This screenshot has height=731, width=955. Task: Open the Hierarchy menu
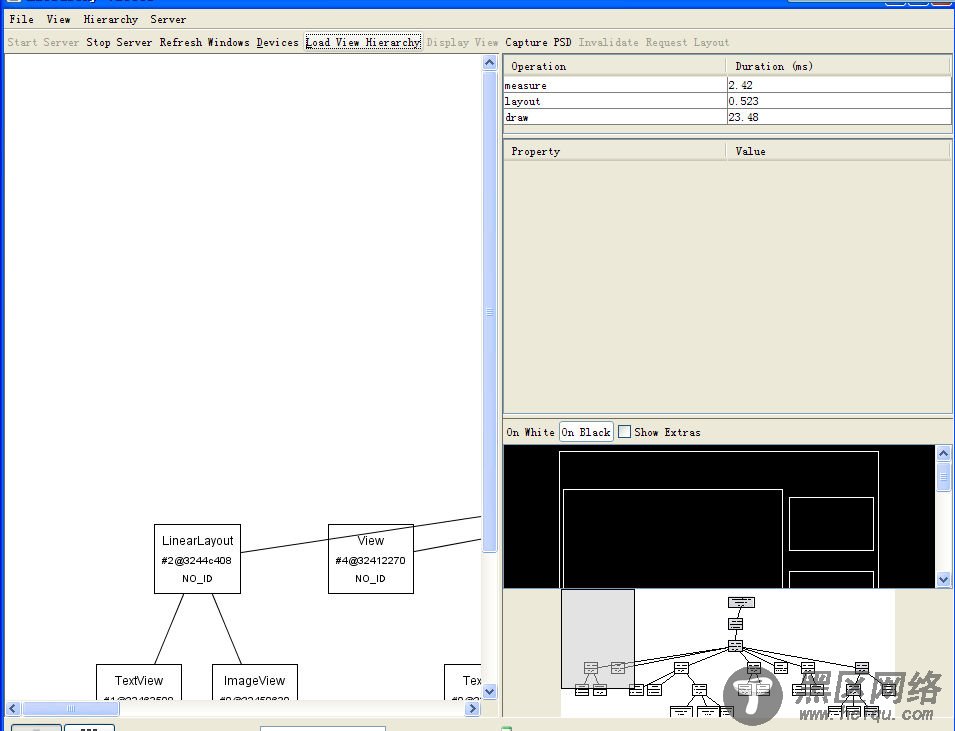(111, 19)
